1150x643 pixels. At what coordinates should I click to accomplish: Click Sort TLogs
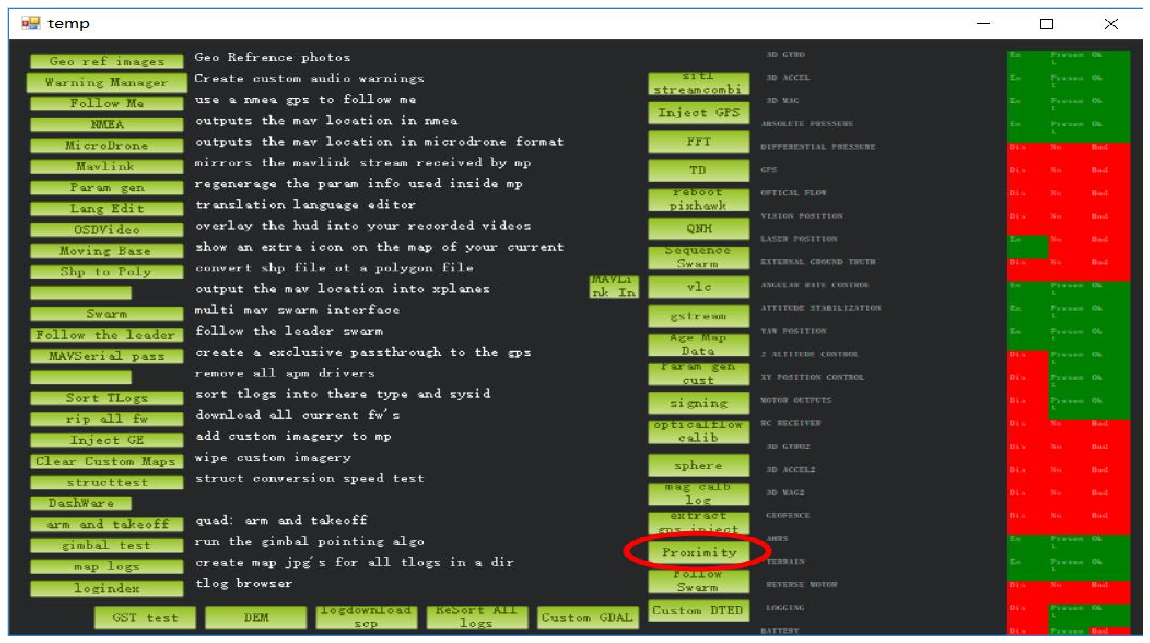[106, 398]
